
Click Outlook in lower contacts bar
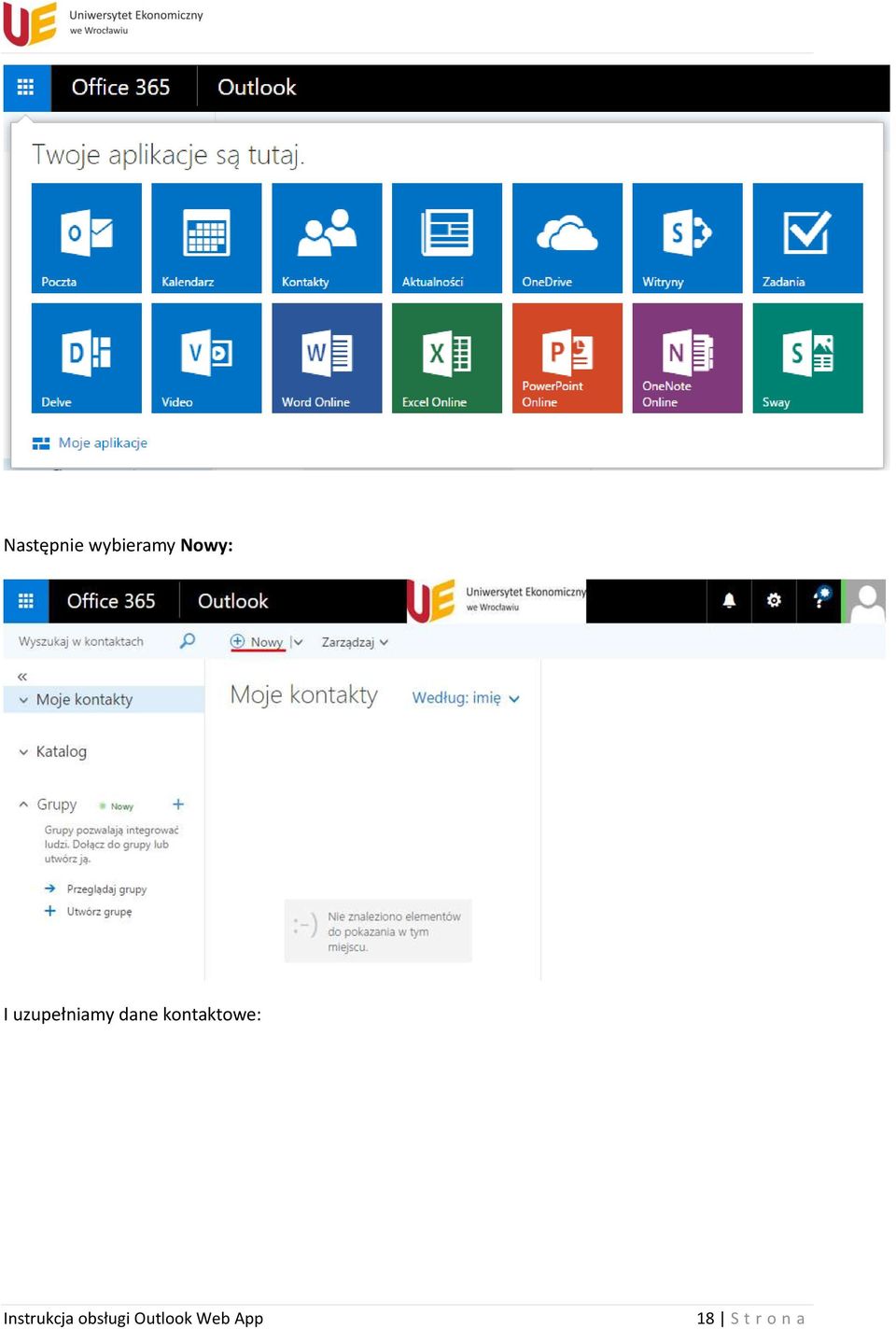(x=233, y=601)
